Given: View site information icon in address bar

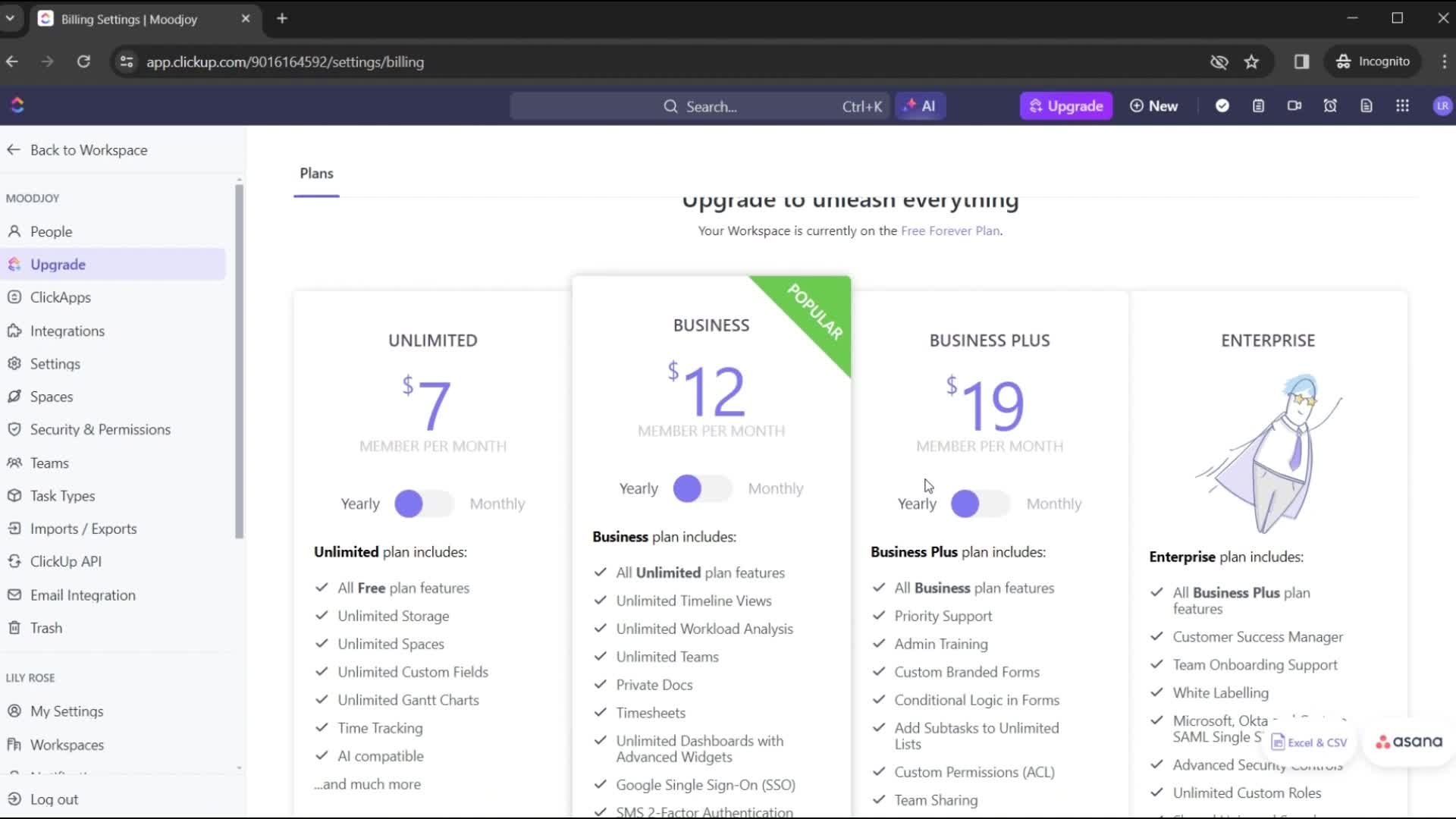Looking at the screenshot, I should coord(127,62).
